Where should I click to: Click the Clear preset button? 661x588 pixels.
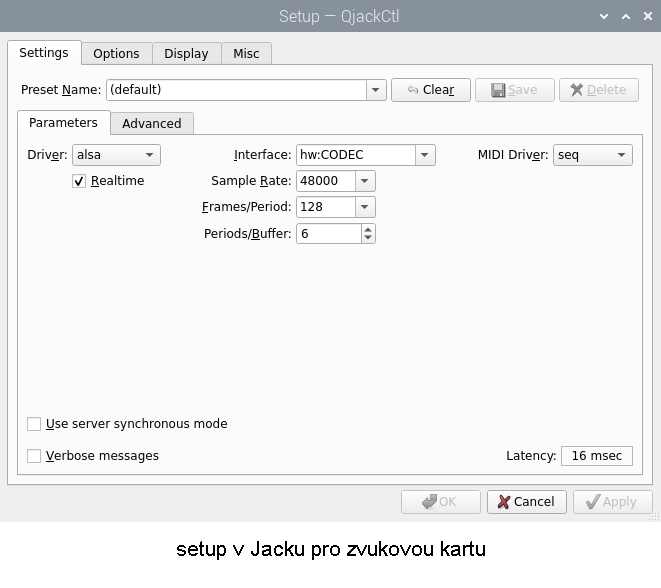431,90
